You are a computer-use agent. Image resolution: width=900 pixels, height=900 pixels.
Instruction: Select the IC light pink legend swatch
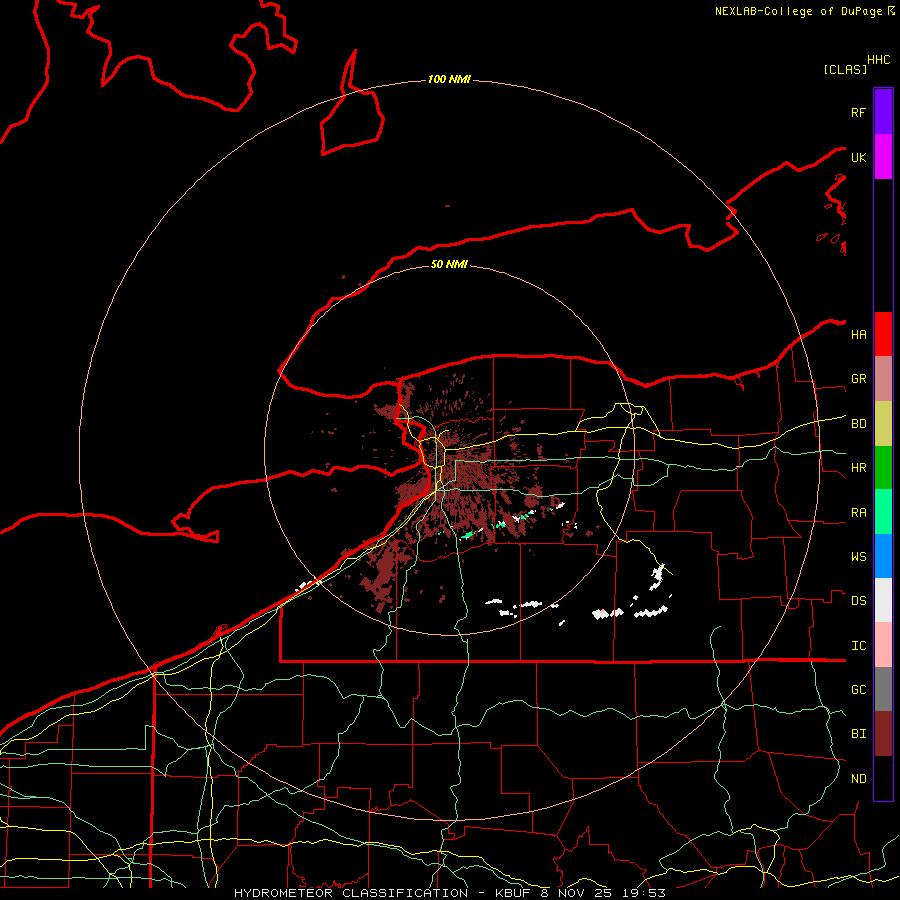point(883,645)
